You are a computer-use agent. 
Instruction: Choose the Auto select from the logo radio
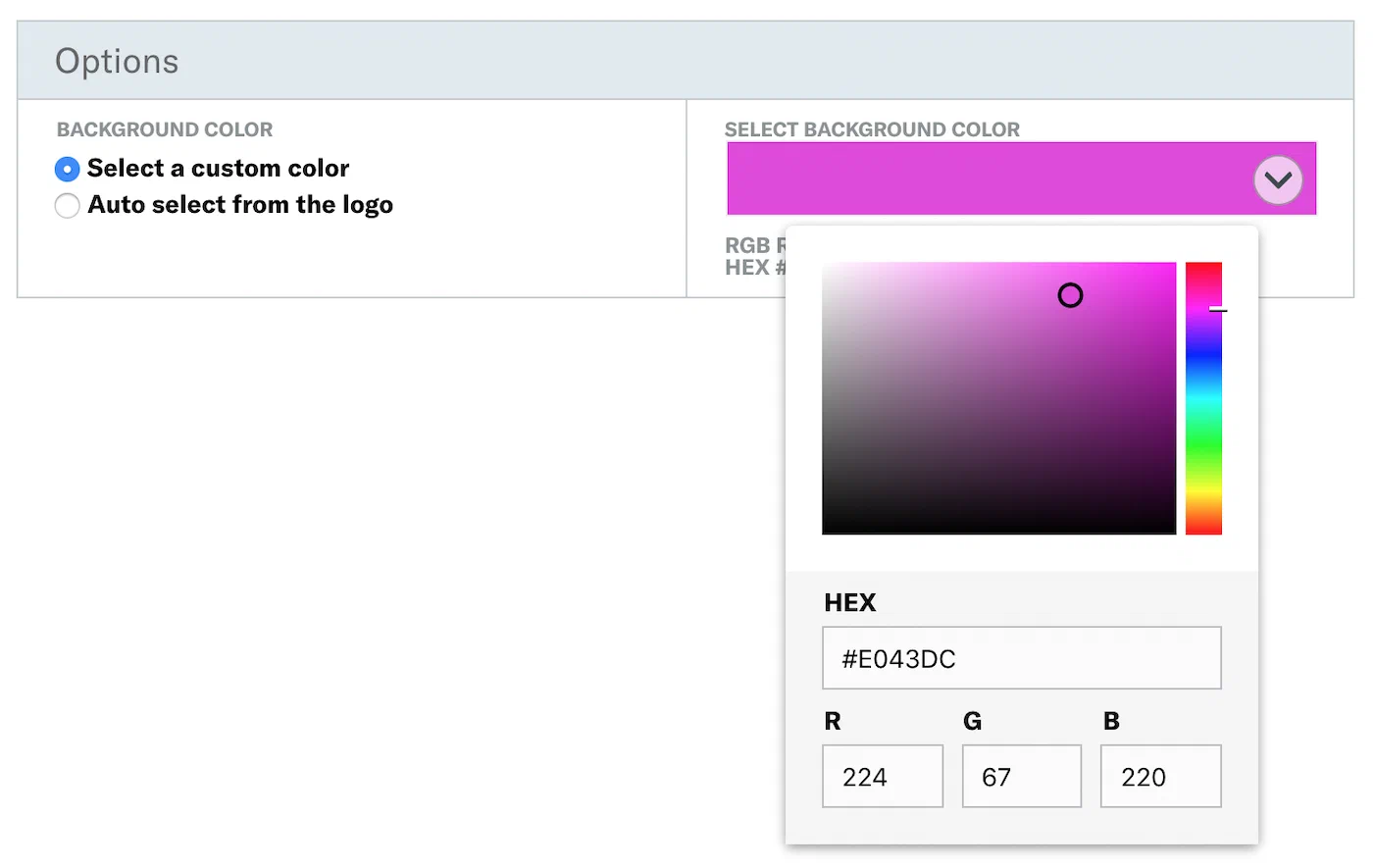point(67,206)
